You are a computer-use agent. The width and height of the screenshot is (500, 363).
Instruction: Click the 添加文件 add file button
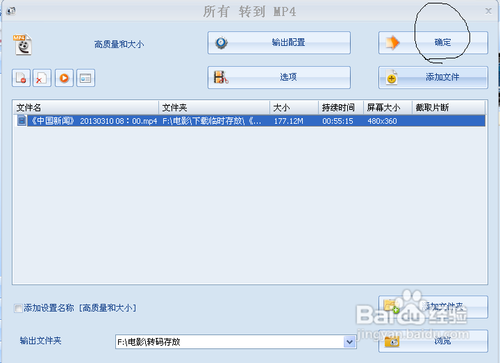(x=433, y=77)
